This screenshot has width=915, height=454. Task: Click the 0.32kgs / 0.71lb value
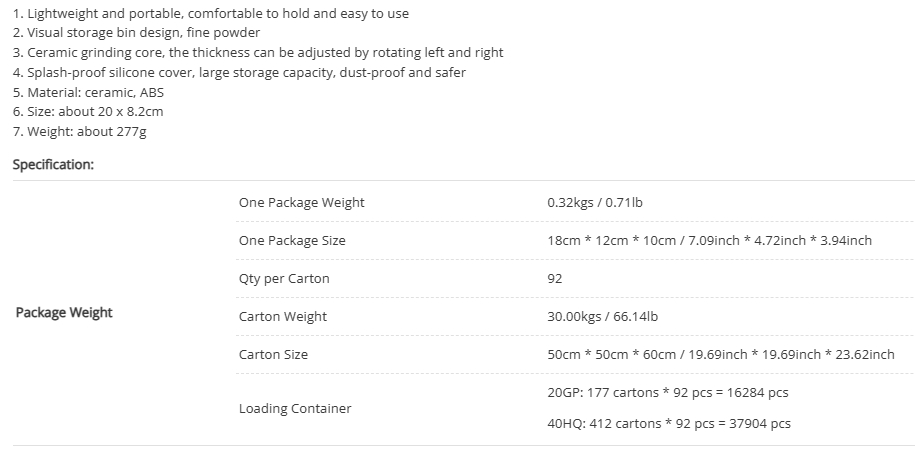595,202
